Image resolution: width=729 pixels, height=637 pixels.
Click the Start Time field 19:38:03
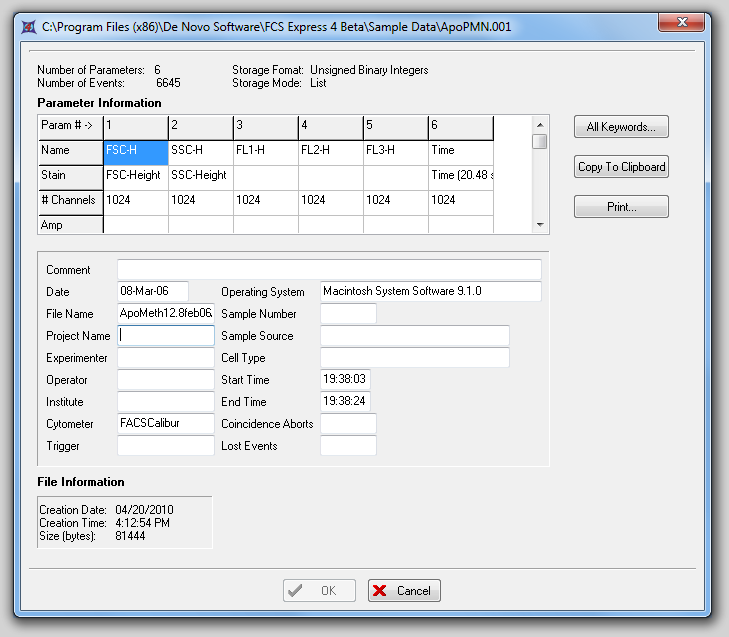tap(345, 379)
